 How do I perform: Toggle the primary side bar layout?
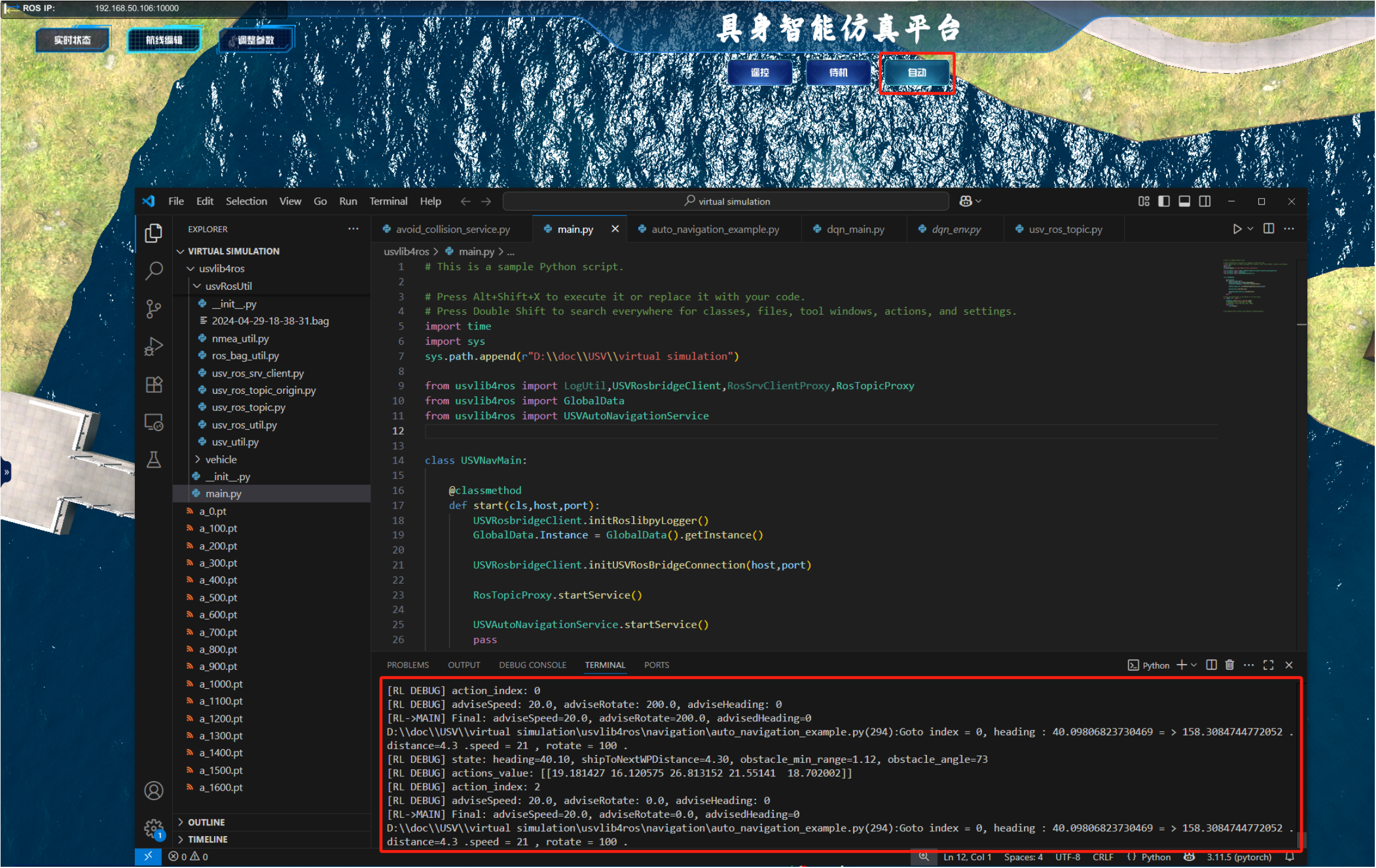tap(1164, 202)
